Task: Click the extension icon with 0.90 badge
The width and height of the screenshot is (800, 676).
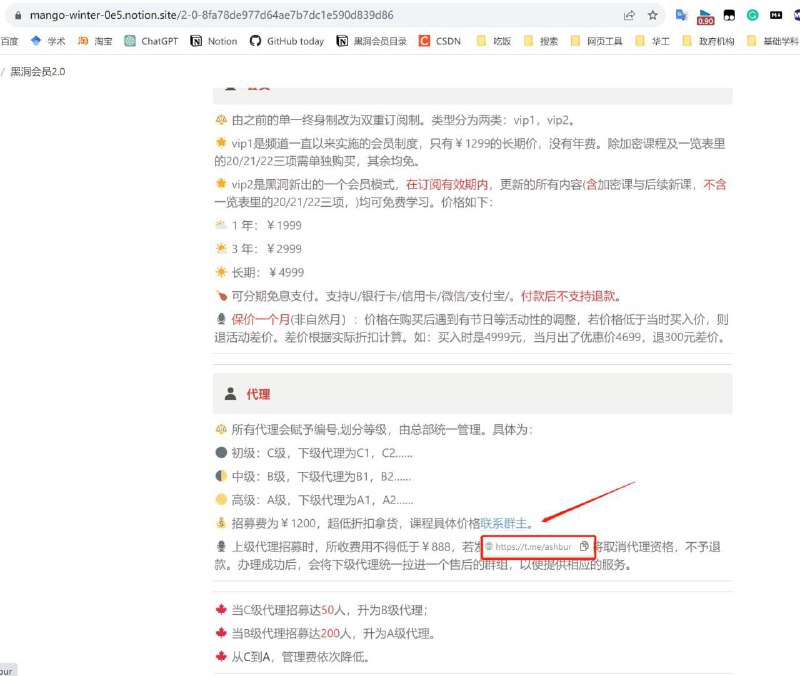Action: 707,13
